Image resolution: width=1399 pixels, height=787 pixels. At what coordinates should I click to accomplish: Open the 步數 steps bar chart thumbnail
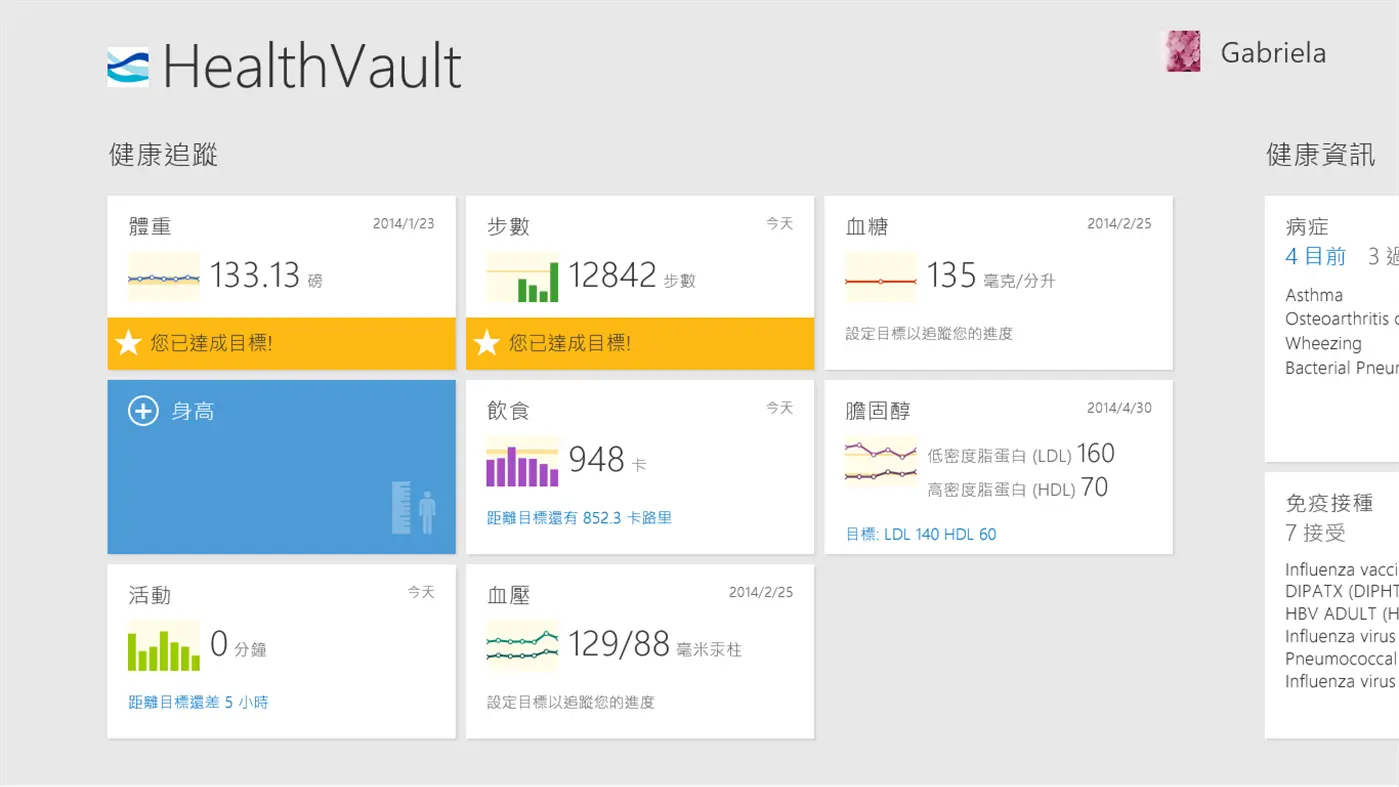tap(522, 277)
